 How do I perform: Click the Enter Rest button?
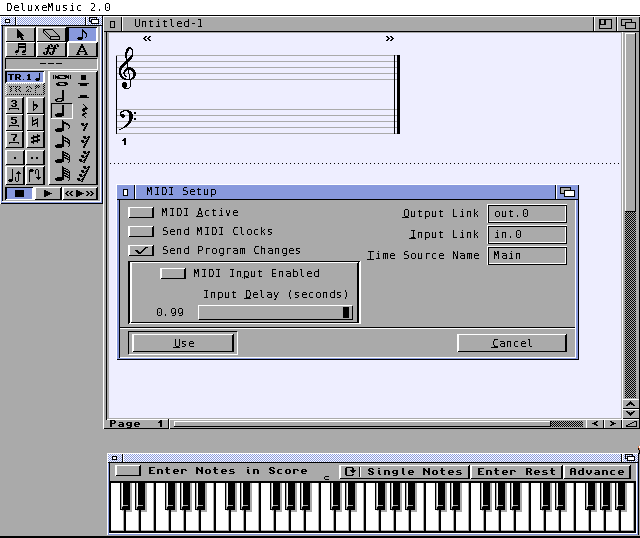tap(516, 472)
